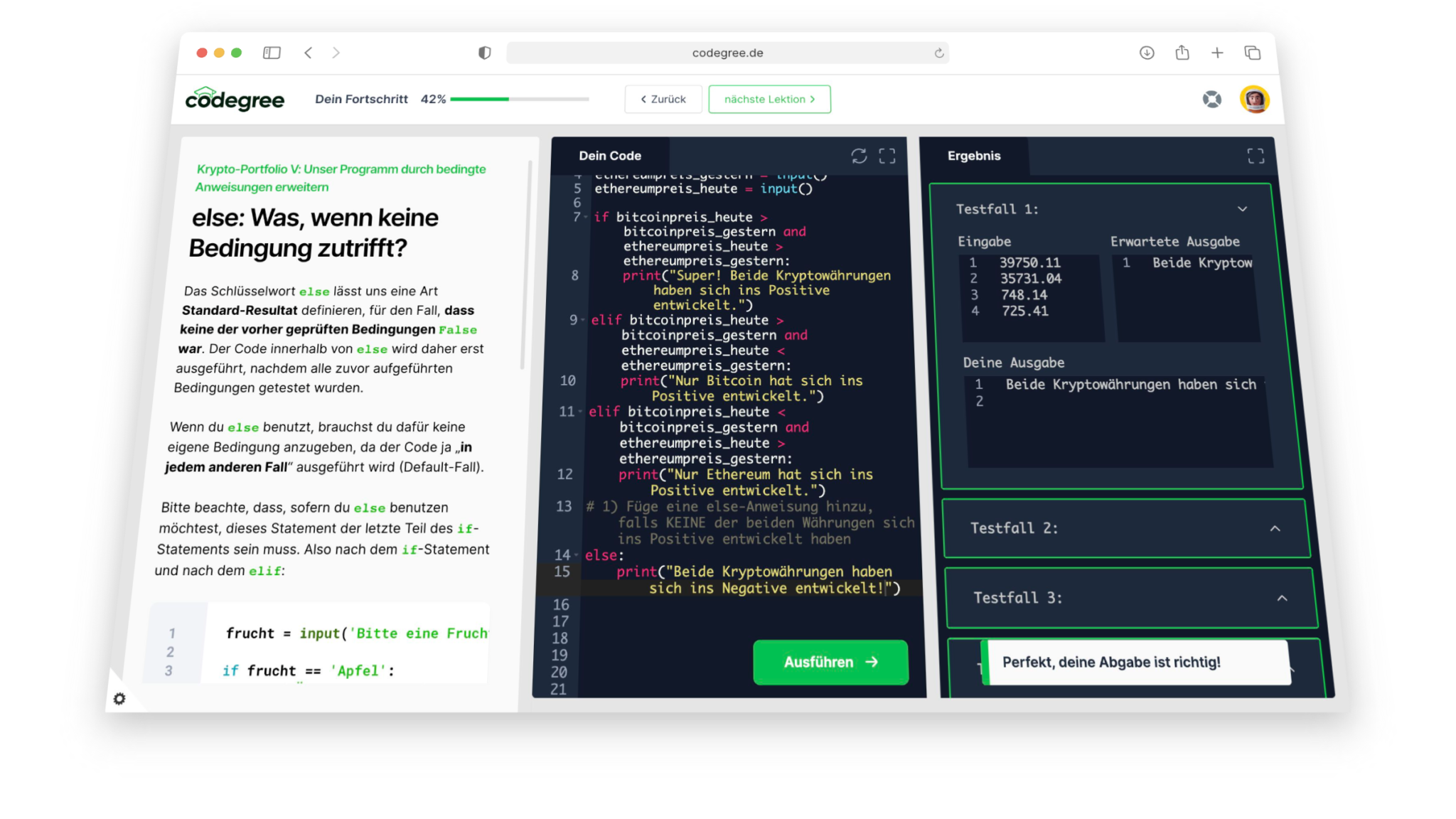This screenshot has width=1456, height=819.
Task: Expand the Testfall 3 section
Action: [1281, 598]
